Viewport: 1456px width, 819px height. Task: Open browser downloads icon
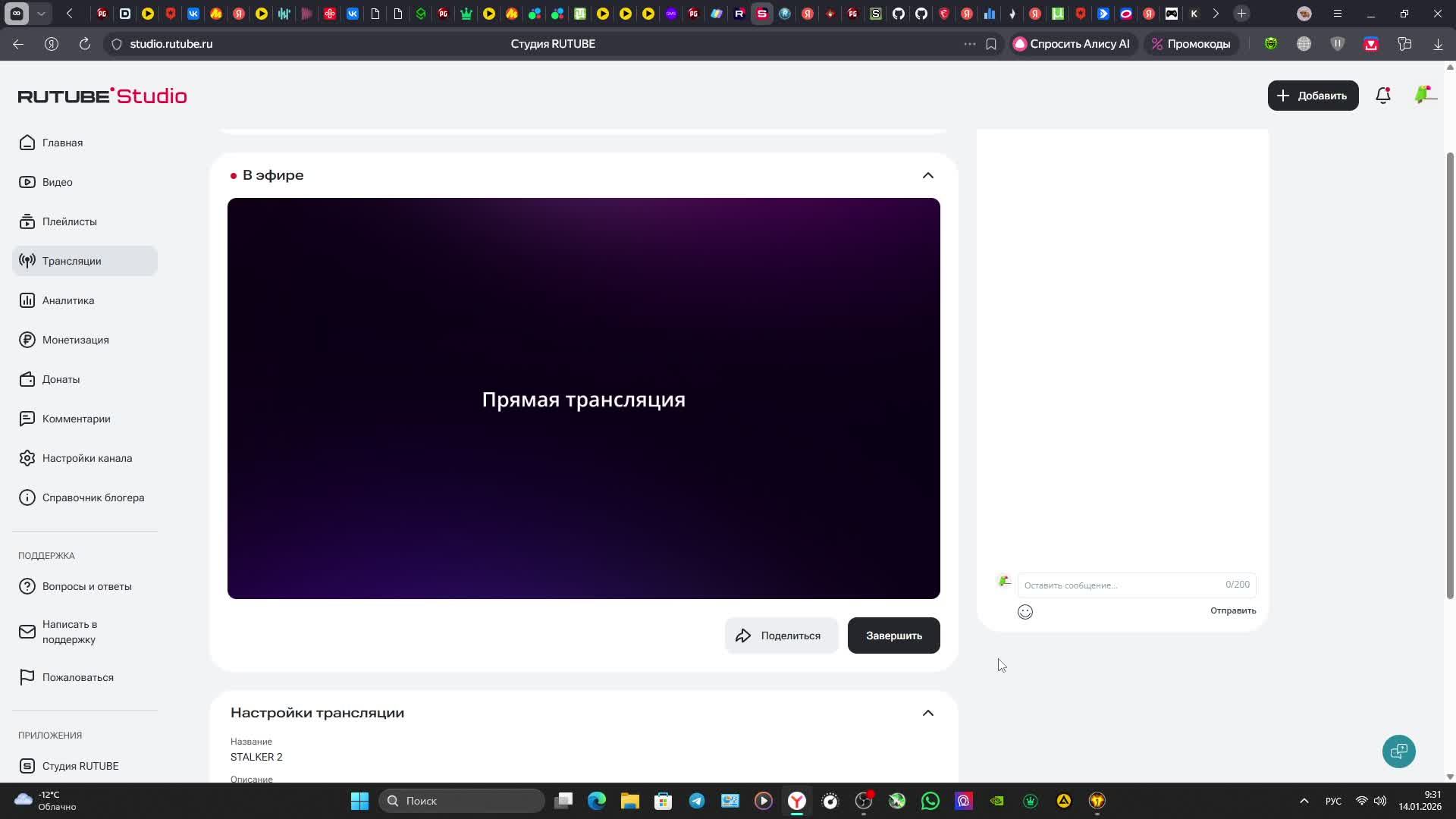click(1437, 44)
